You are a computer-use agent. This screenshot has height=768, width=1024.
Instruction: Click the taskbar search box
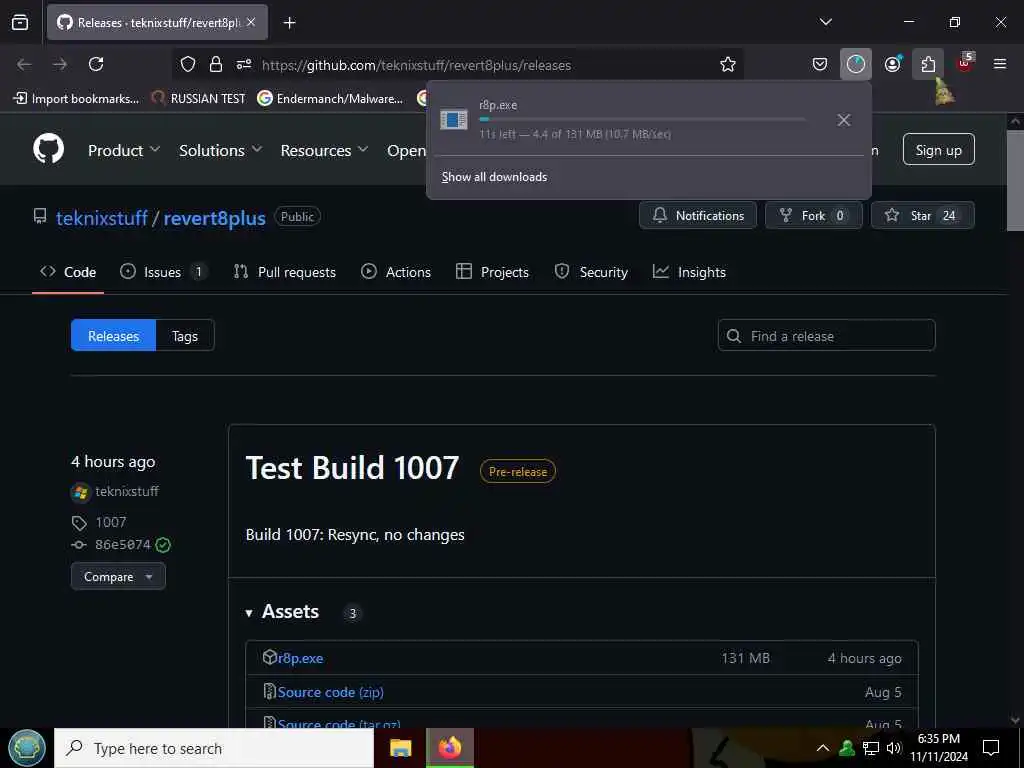tap(214, 748)
